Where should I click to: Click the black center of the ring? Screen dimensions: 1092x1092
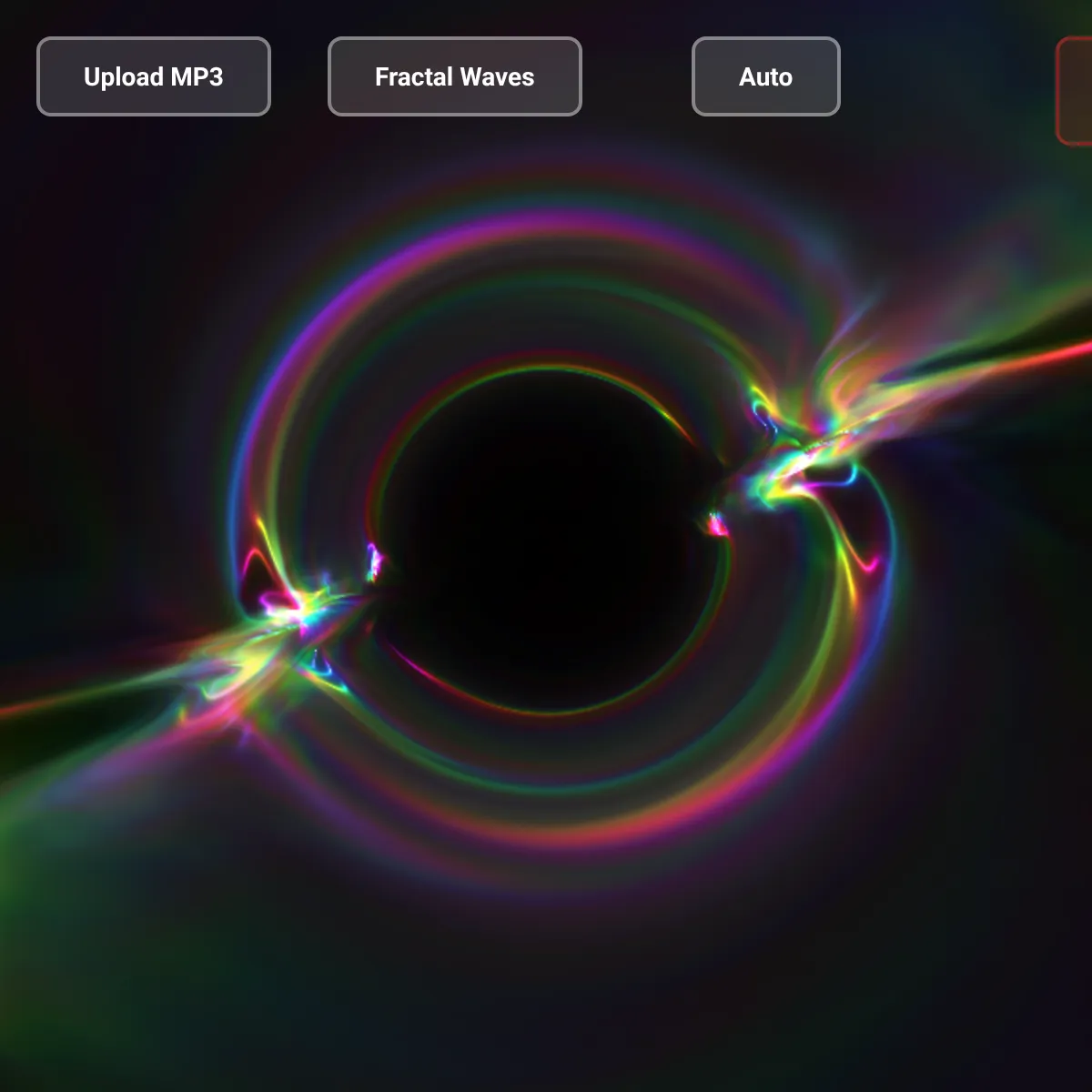click(546, 537)
